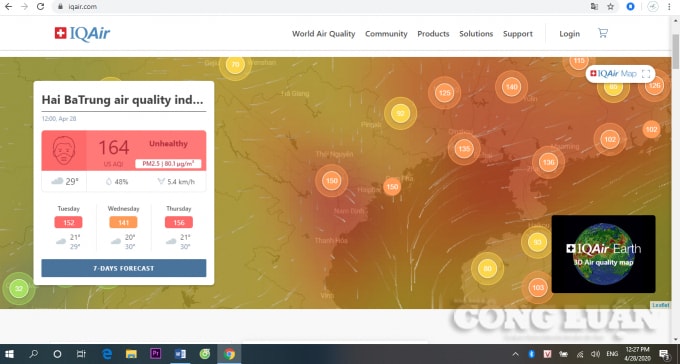Open the Community menu
Screen dimensions: 680x364
tap(386, 34)
